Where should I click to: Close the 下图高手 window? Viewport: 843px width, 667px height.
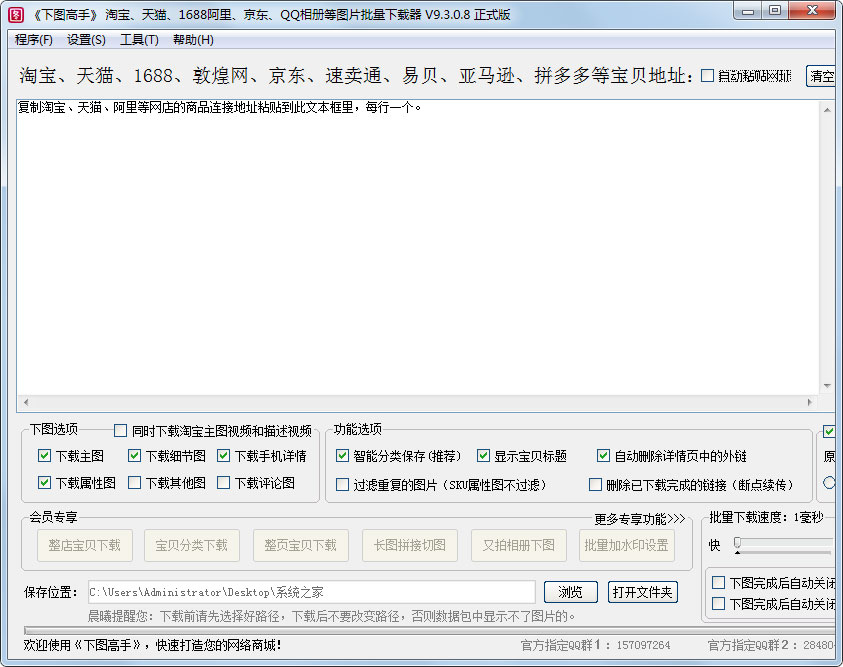[813, 11]
